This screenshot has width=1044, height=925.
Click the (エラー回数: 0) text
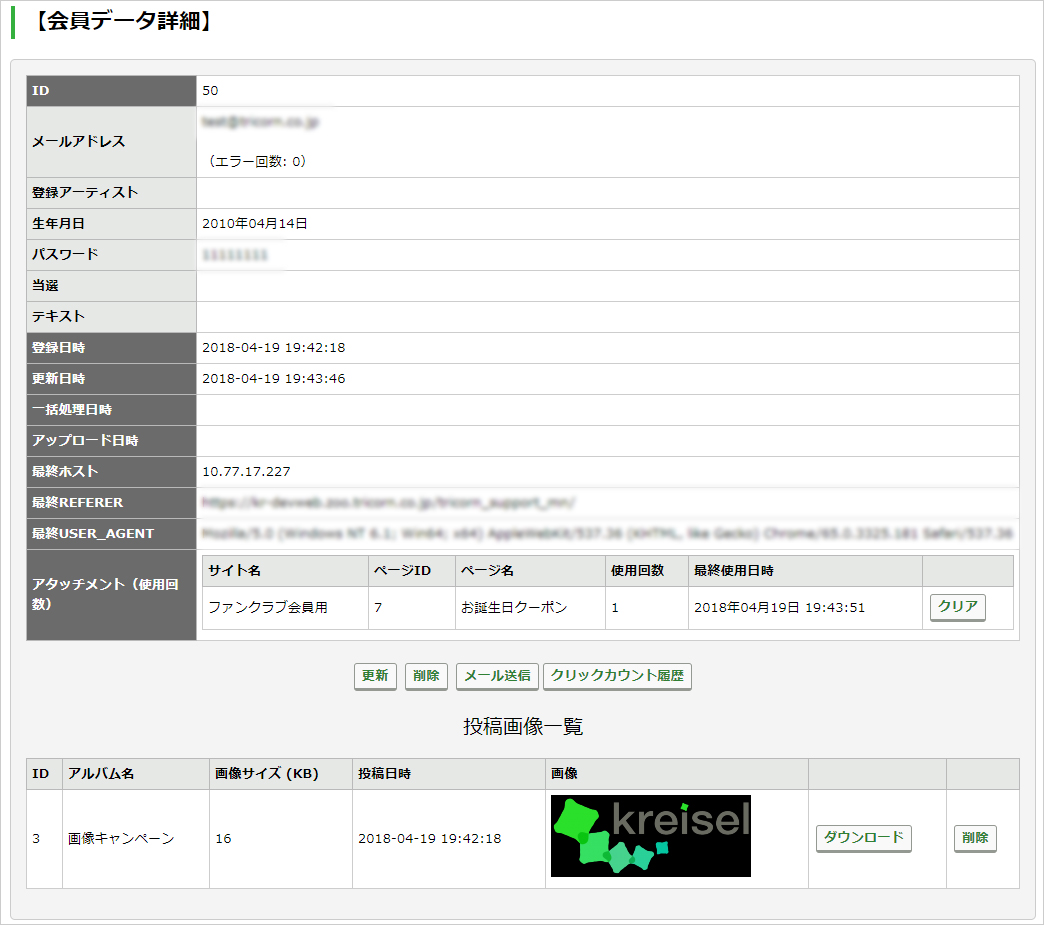pyautogui.click(x=256, y=161)
